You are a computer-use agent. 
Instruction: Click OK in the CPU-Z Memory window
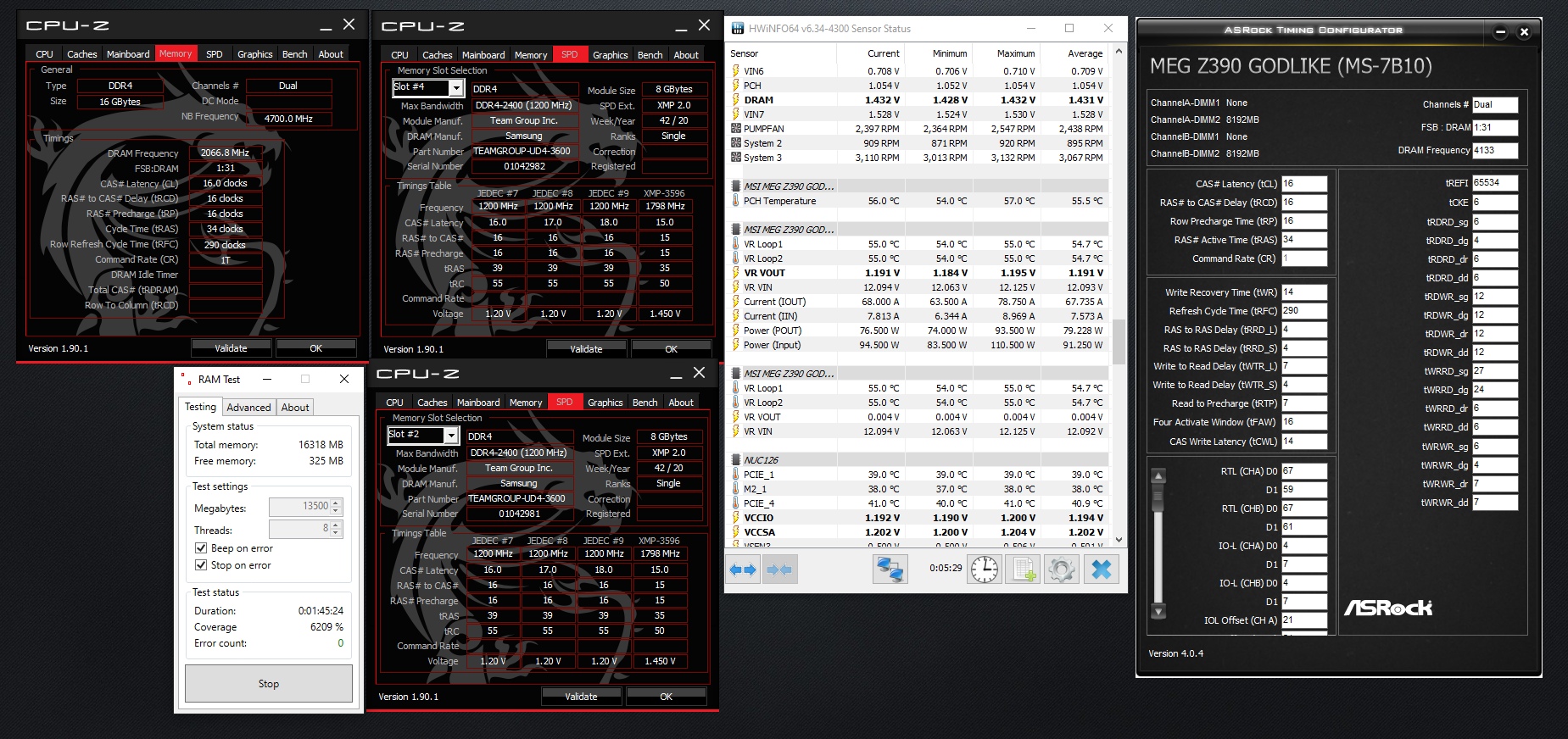(x=315, y=348)
